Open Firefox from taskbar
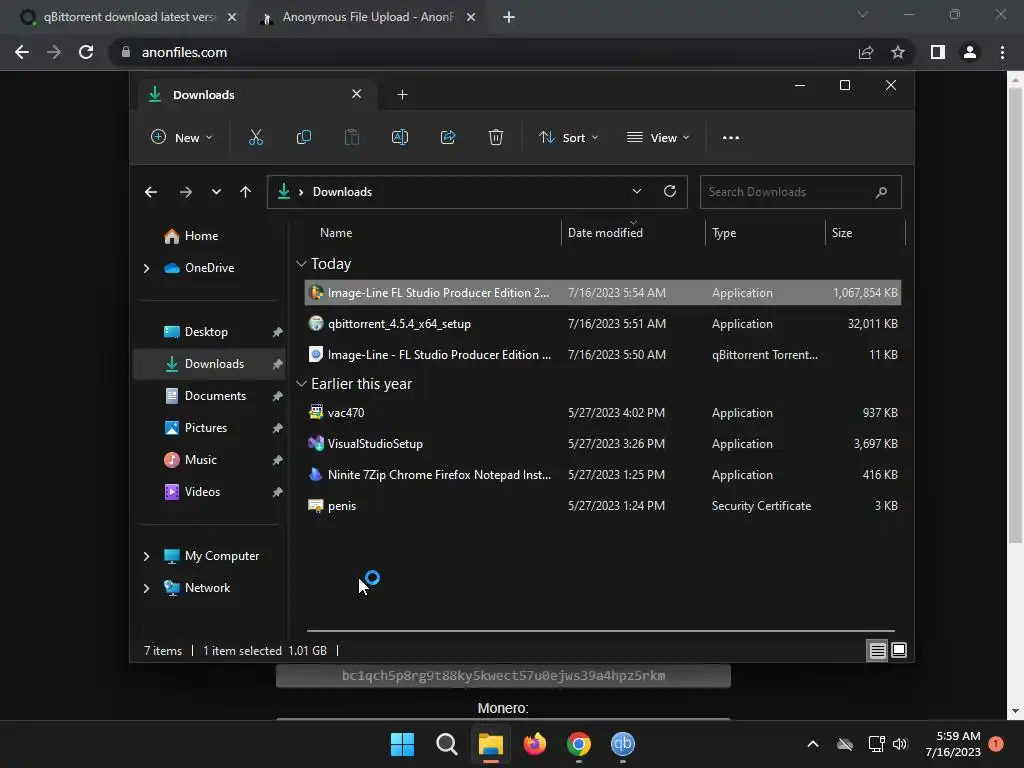 pos(535,744)
